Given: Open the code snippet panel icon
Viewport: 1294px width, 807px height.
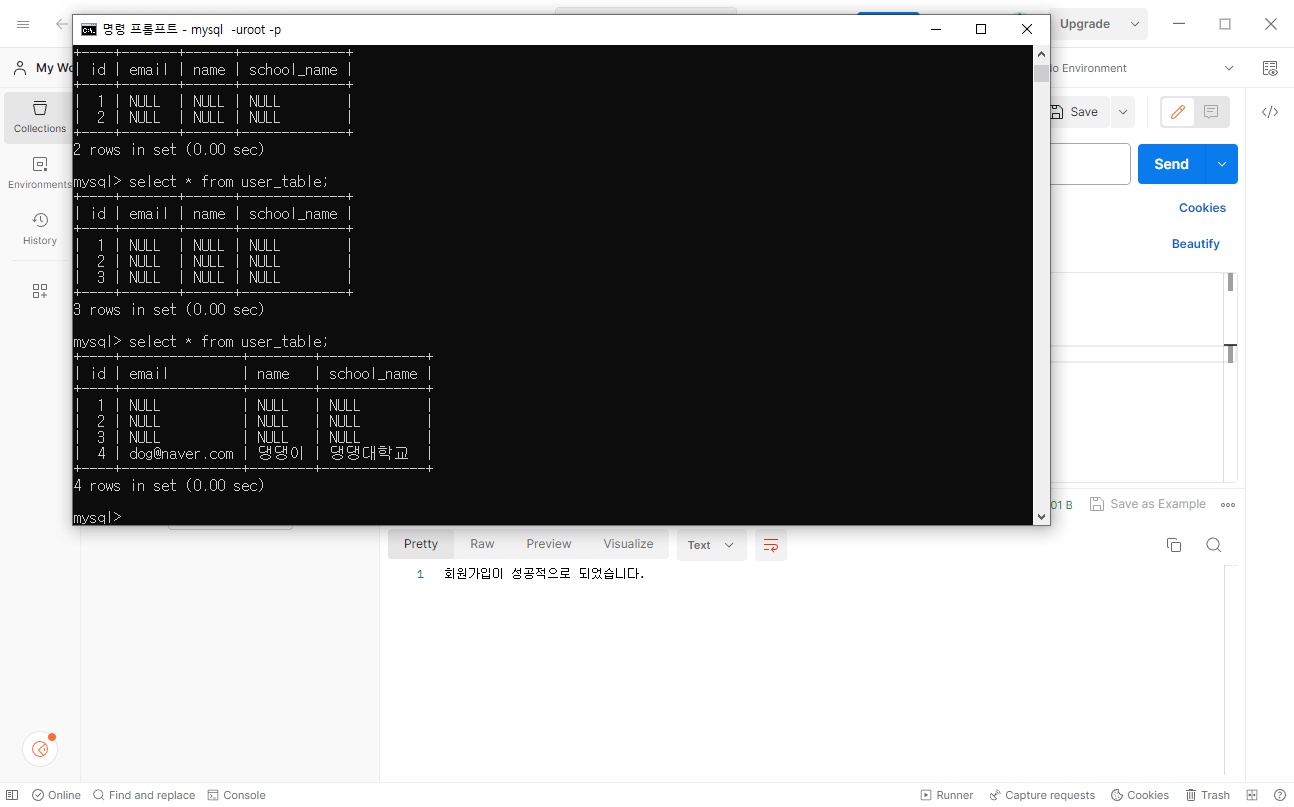Looking at the screenshot, I should point(1270,112).
